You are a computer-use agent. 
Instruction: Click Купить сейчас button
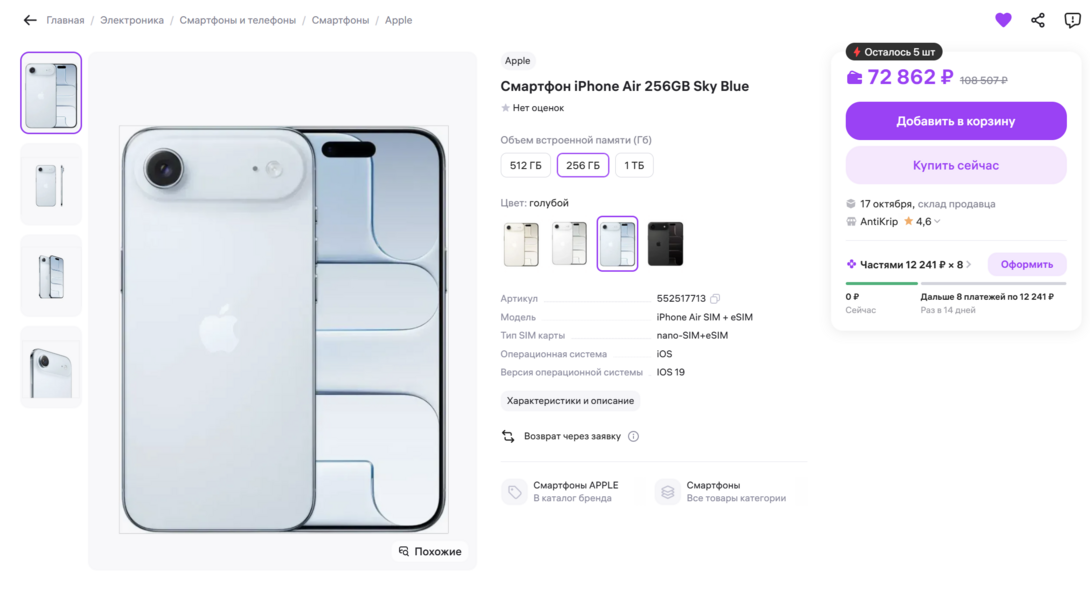click(955, 166)
